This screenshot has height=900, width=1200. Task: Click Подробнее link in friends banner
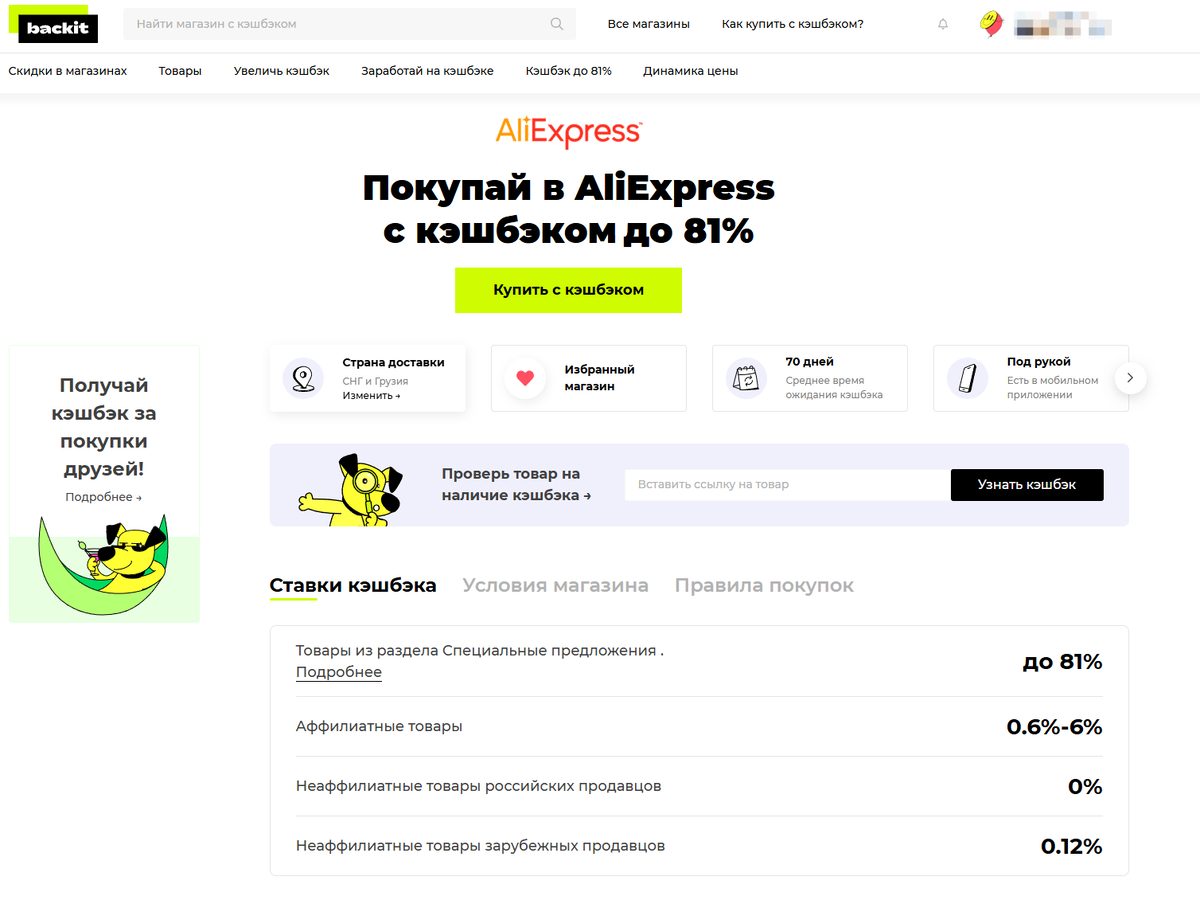tap(104, 497)
